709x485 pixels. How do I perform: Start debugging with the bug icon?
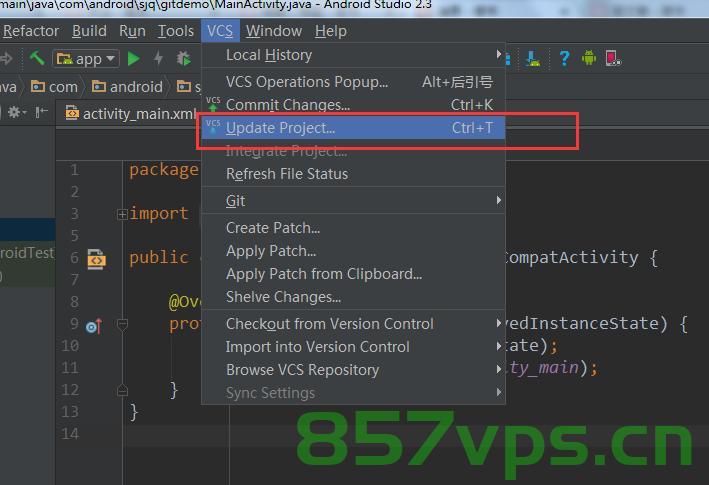[184, 58]
